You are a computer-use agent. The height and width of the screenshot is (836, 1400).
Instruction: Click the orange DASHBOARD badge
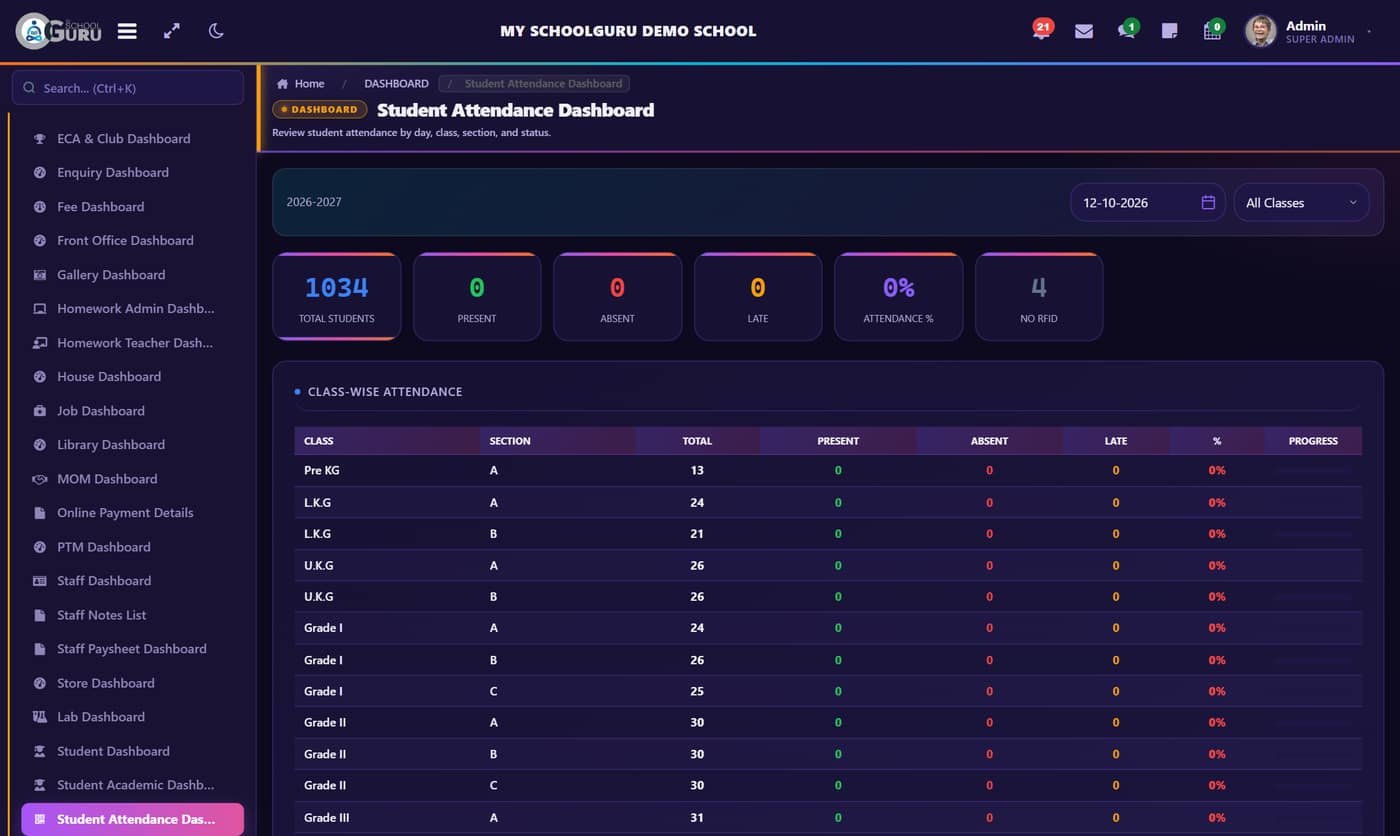tap(320, 110)
